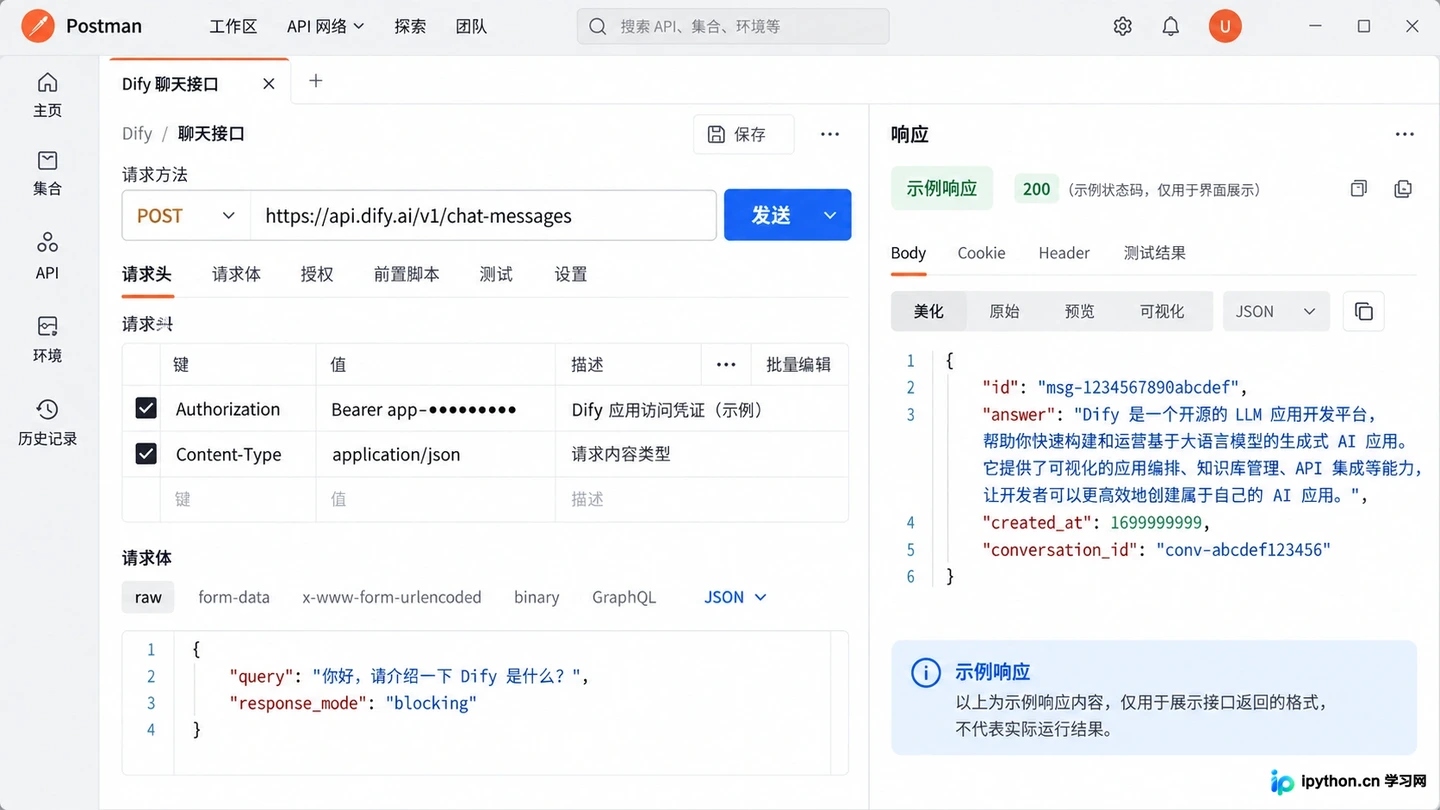Select the GraphQL body type

(x=624, y=597)
